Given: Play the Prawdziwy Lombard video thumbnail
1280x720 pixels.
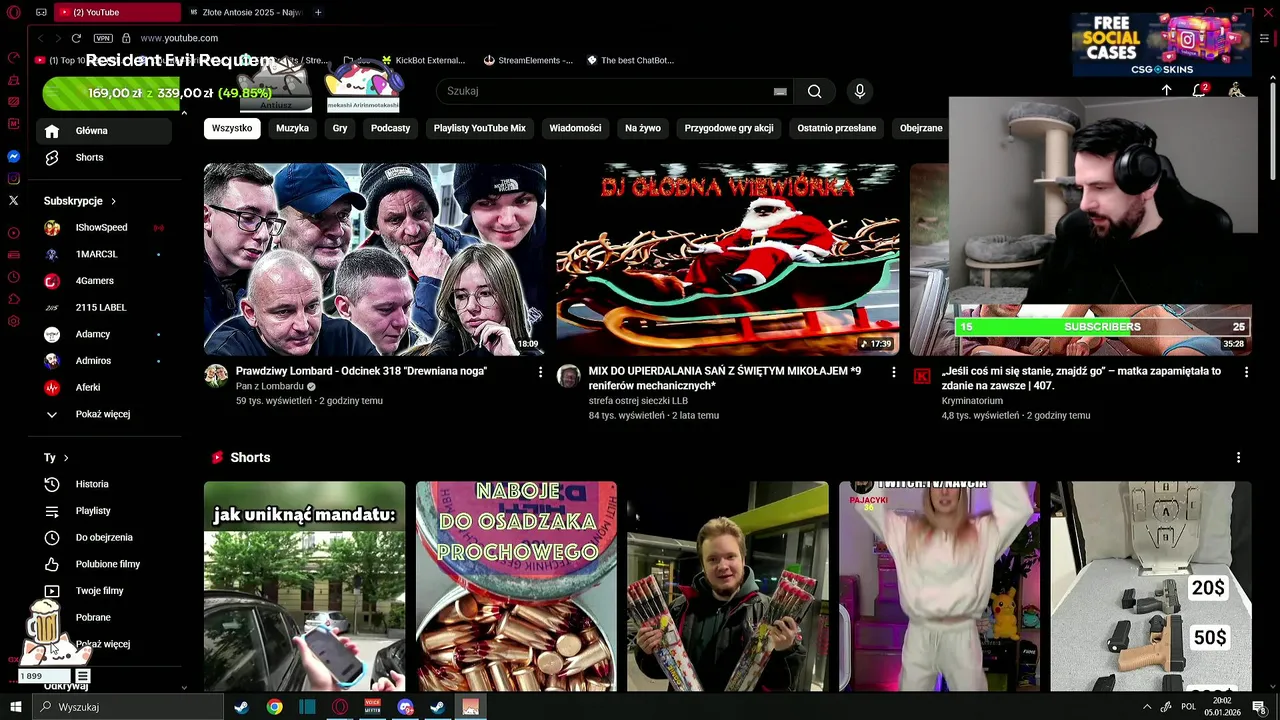Looking at the screenshot, I should [x=375, y=259].
